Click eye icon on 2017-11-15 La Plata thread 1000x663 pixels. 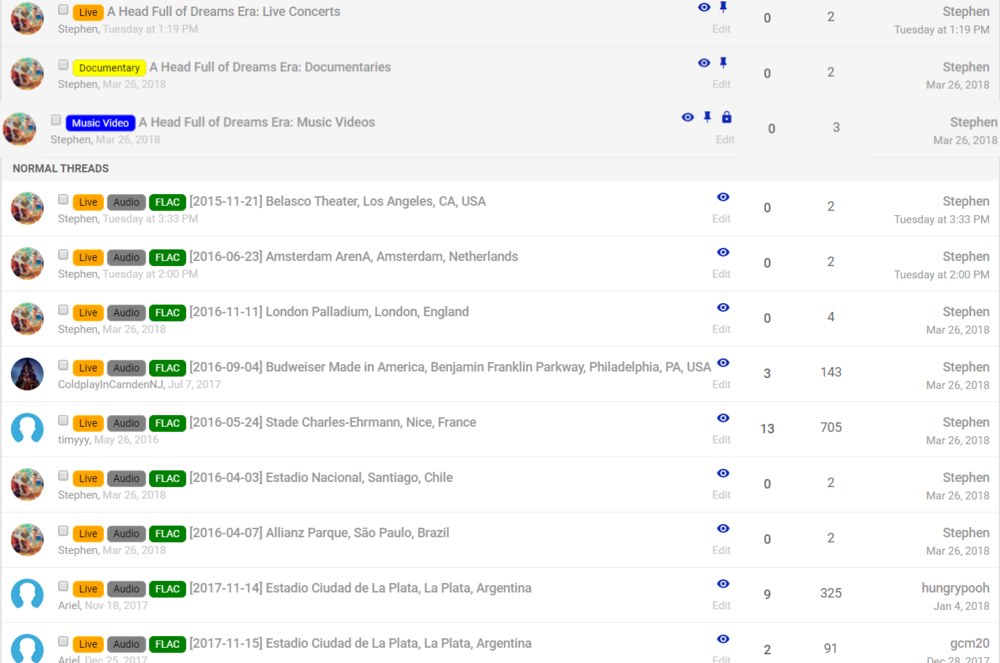(723, 639)
